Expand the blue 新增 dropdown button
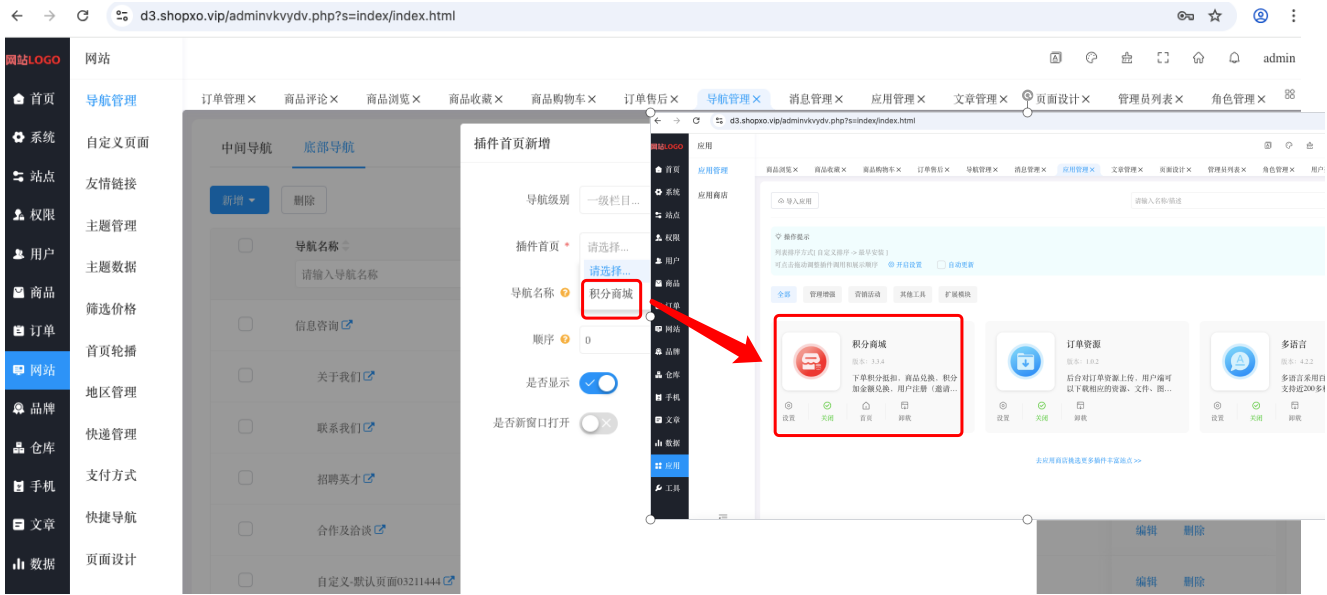 [239, 201]
